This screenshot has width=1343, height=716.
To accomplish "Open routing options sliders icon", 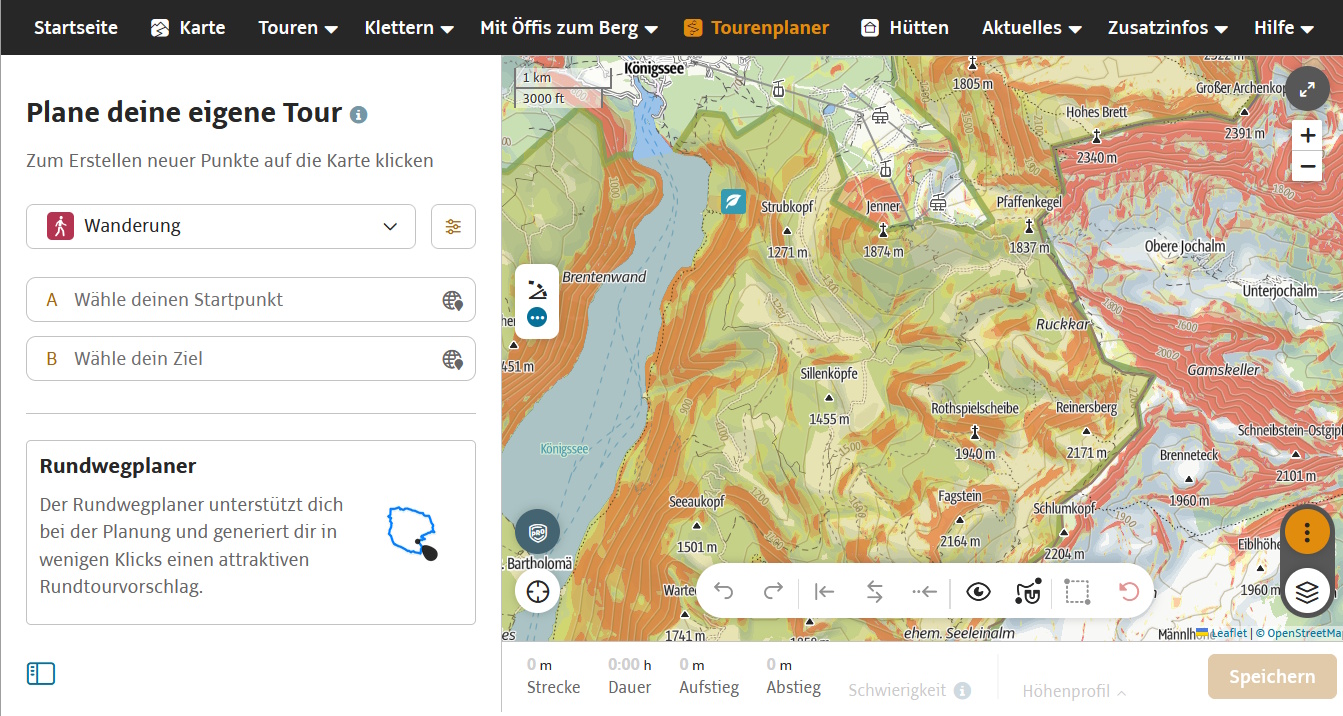I will (453, 227).
